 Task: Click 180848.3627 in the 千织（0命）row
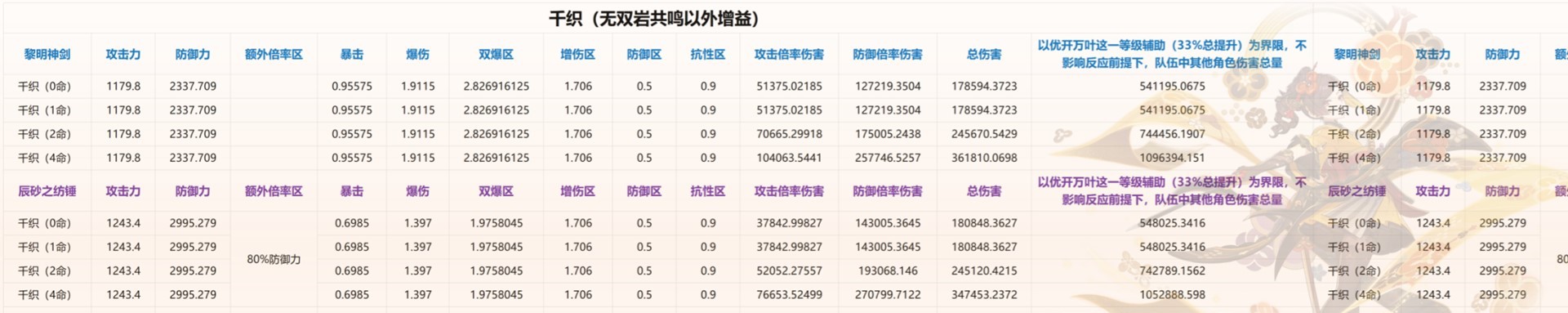click(x=984, y=222)
